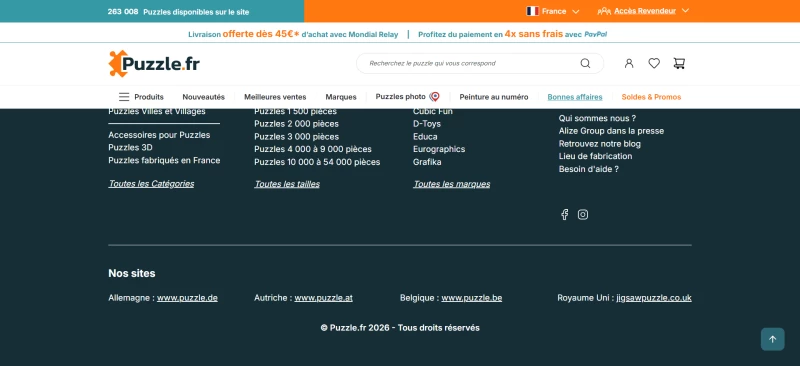Click the Mondial Relay free delivery banner
Screen dimensions: 800x366
(x=293, y=34)
